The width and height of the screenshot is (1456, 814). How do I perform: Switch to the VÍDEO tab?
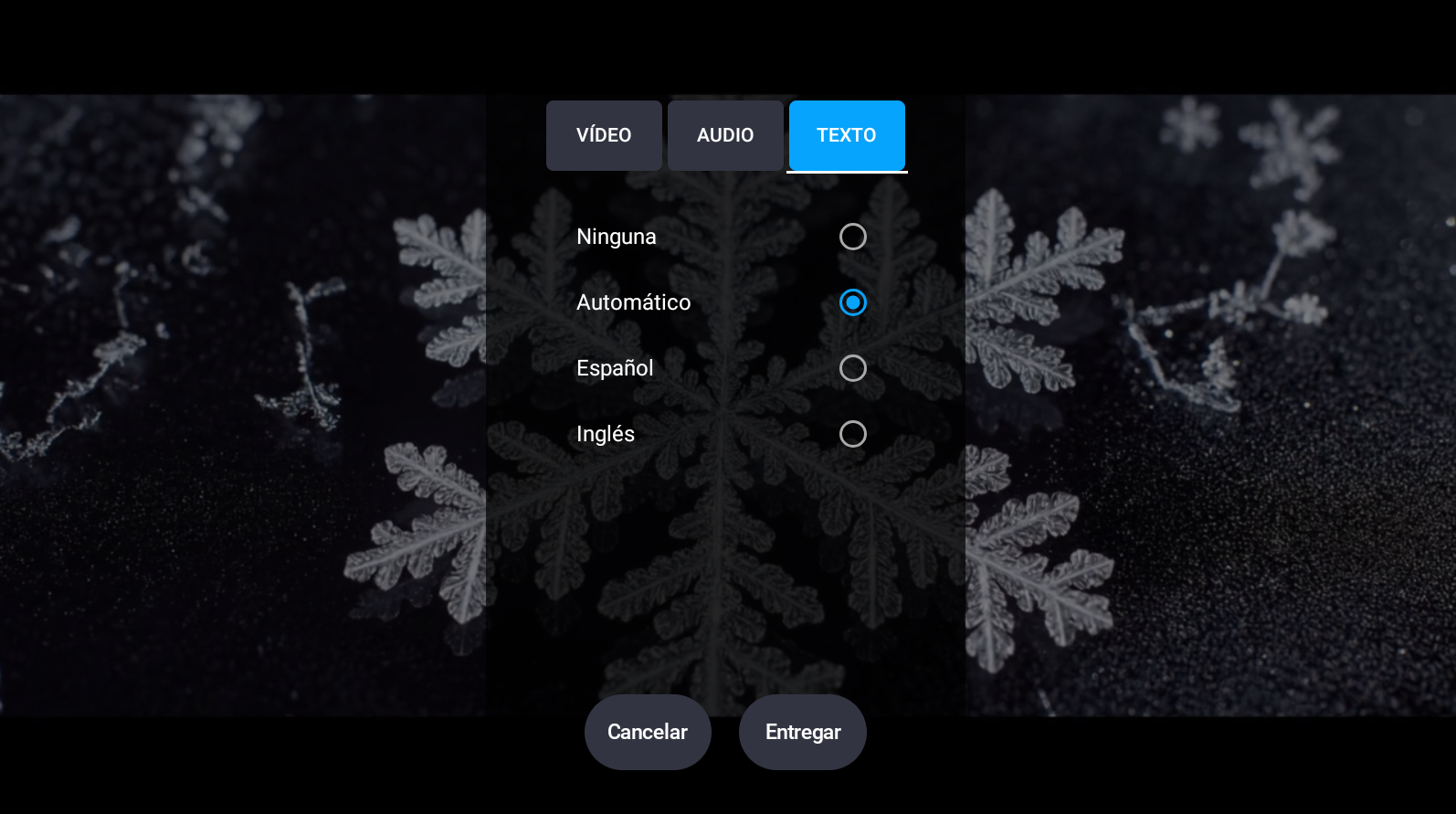604,135
